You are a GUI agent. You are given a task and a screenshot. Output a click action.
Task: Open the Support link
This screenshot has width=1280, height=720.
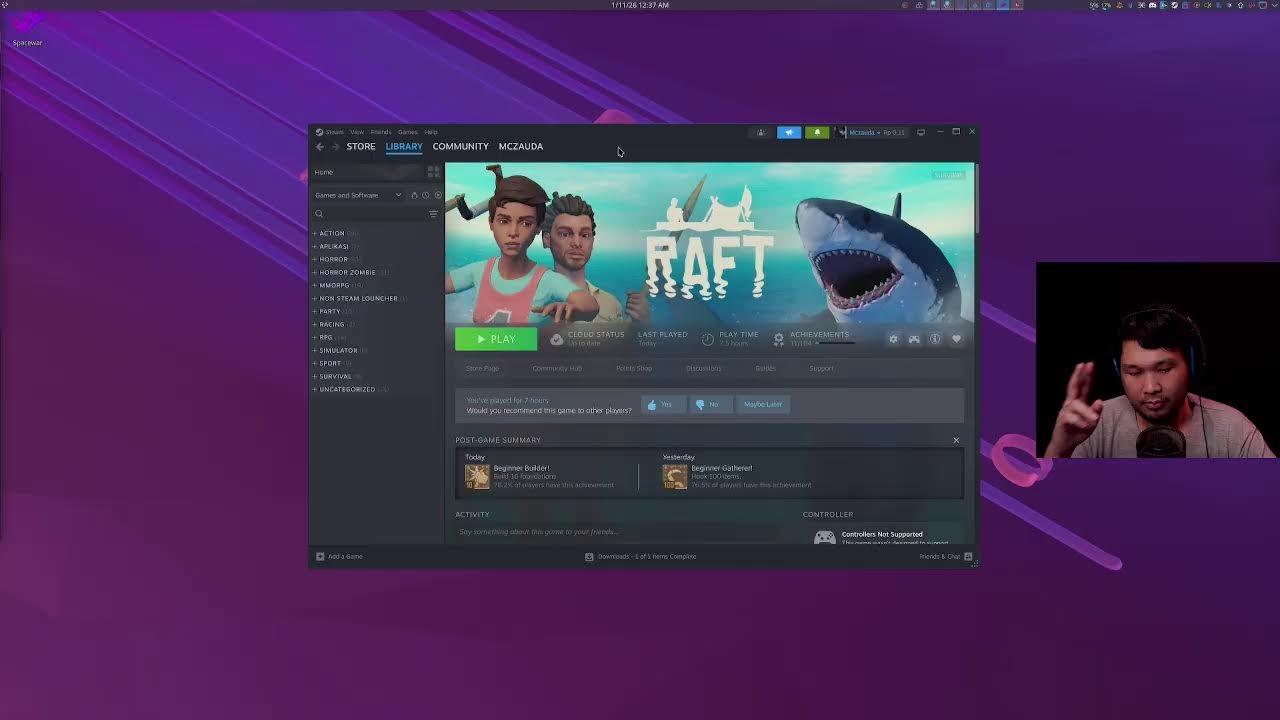821,368
